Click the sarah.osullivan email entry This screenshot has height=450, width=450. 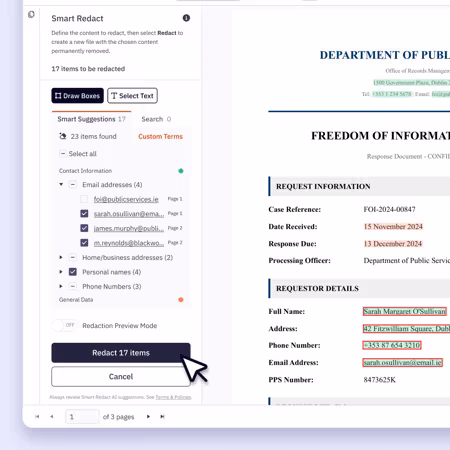tap(129, 214)
